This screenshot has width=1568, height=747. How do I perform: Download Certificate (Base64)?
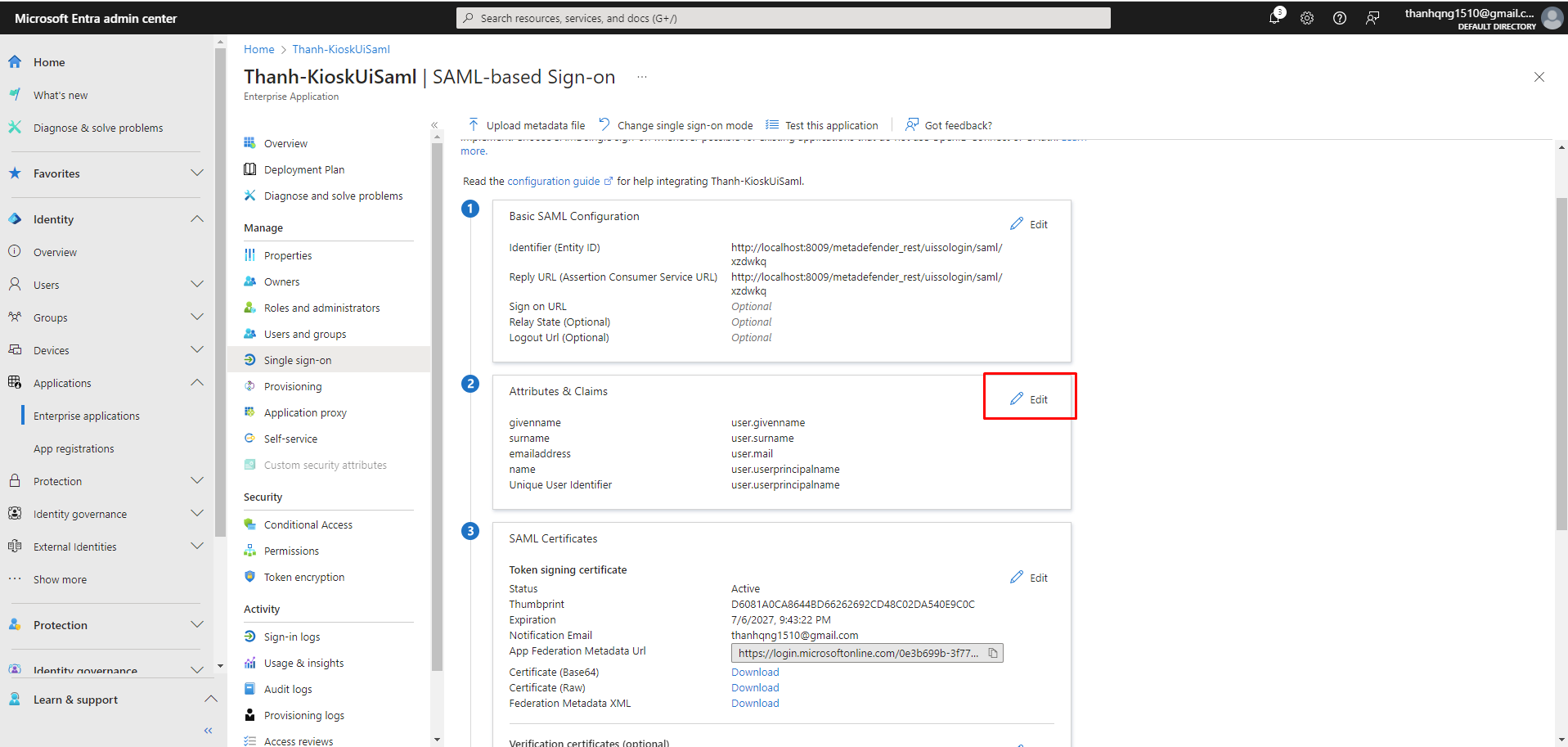click(755, 672)
